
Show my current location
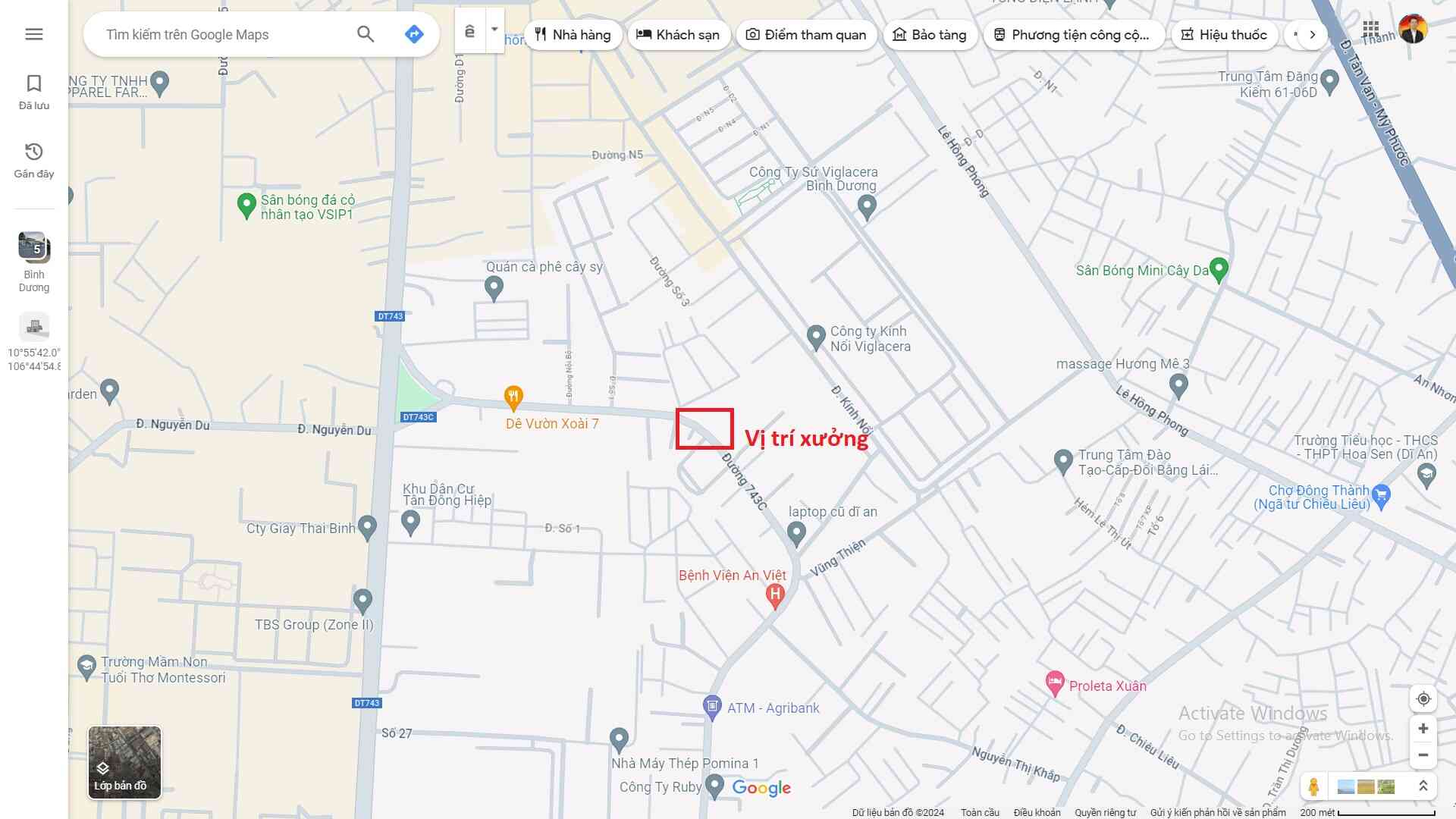[1423, 698]
